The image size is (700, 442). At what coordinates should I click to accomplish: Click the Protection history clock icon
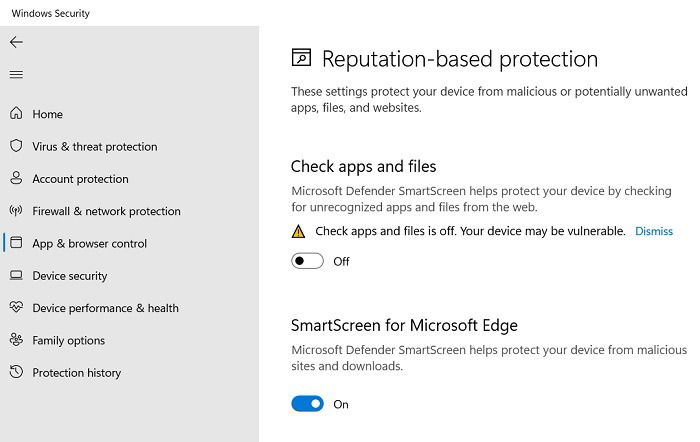coord(16,372)
